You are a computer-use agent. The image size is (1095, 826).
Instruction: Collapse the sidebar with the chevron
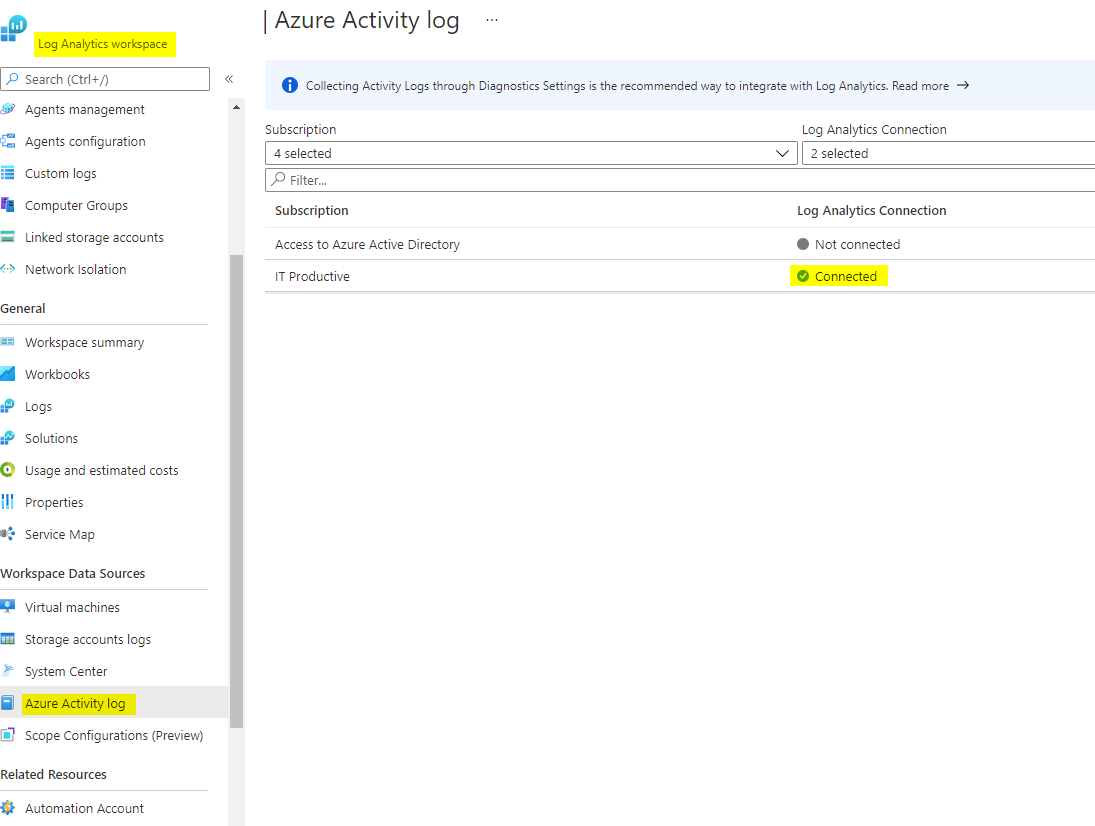(228, 78)
